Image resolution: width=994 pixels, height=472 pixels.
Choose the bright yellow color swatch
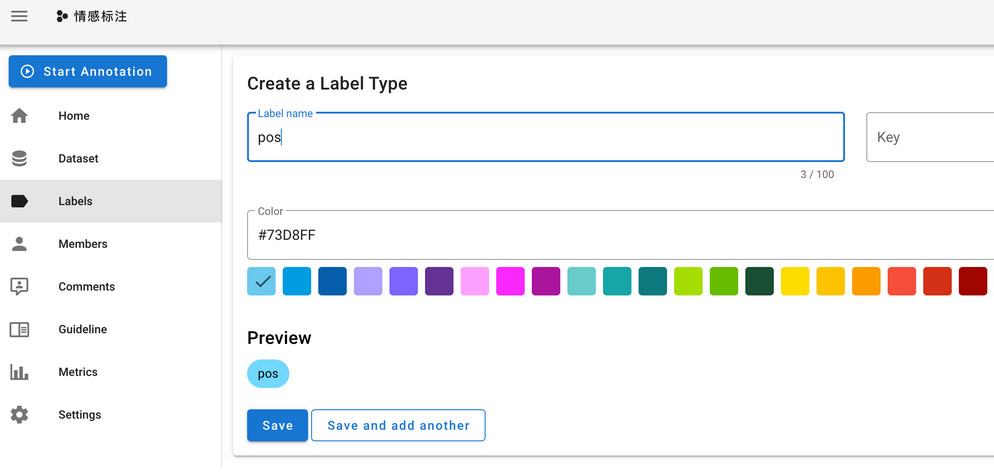pyautogui.click(x=795, y=281)
